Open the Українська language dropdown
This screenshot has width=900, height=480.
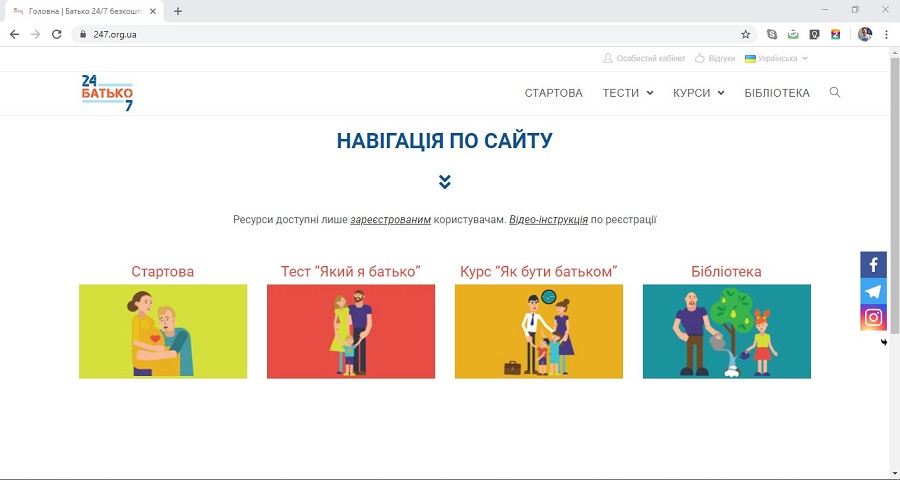(x=777, y=59)
